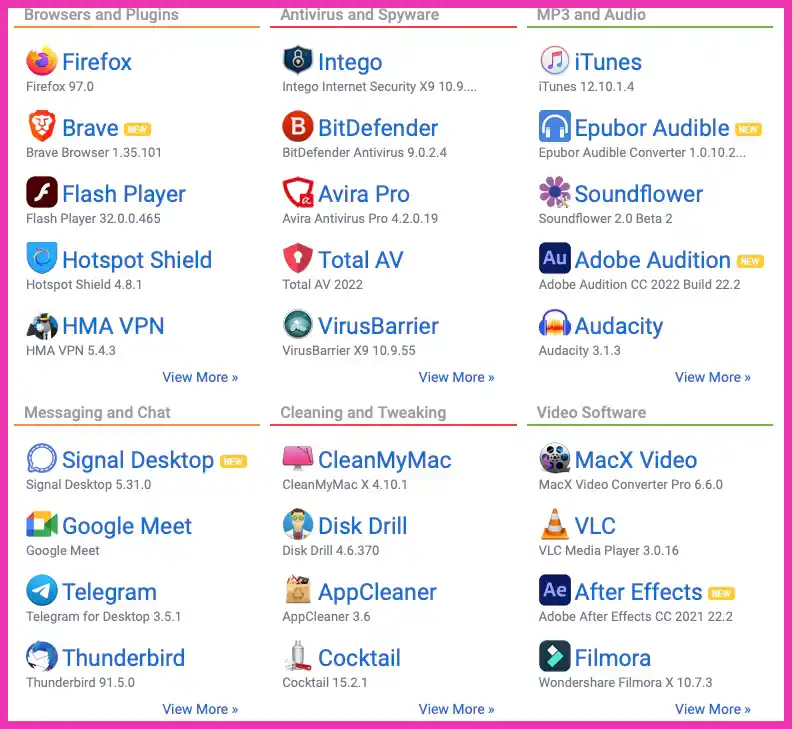Open the Firefox download link

point(96,62)
